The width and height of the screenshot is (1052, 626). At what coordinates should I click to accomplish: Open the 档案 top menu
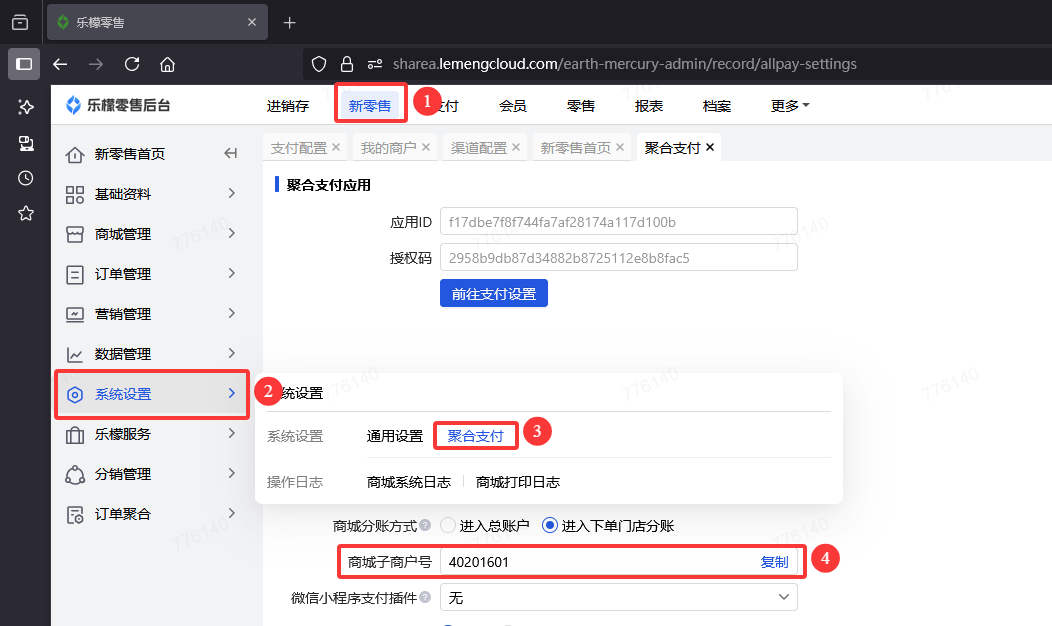click(717, 105)
